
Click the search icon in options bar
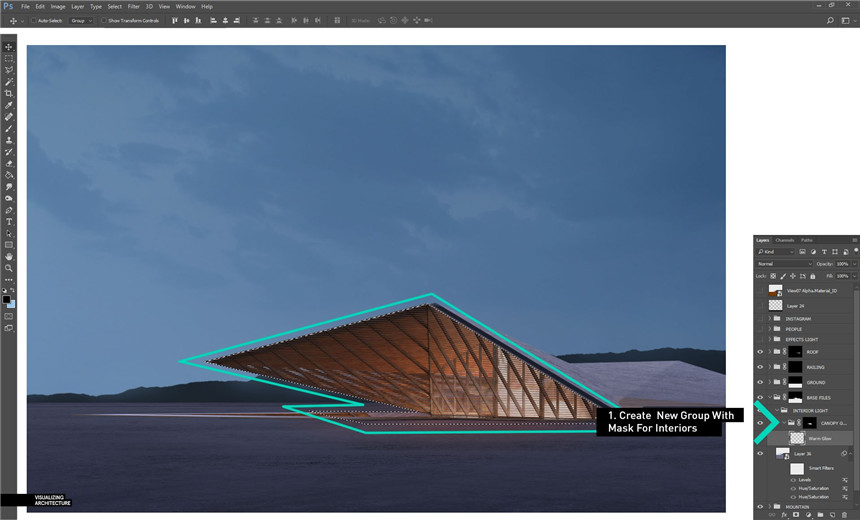tap(830, 20)
